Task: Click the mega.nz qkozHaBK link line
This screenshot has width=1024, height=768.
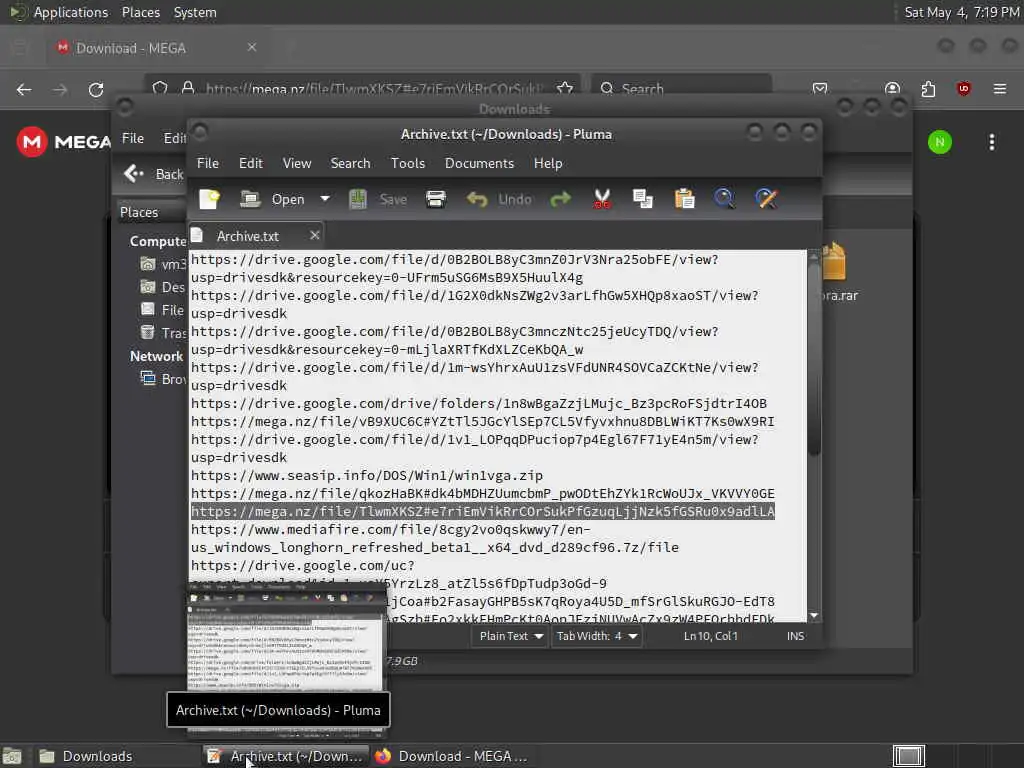Action: point(483,494)
